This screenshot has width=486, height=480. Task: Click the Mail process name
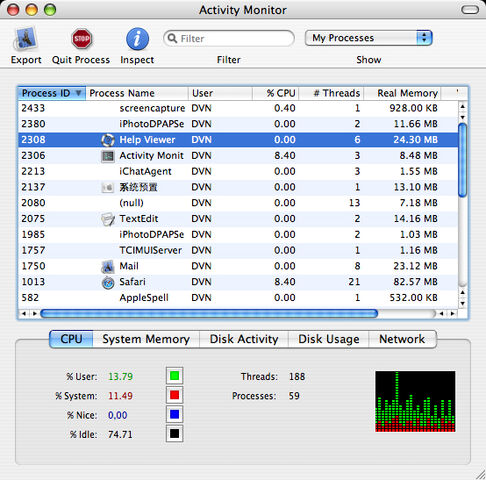tap(129, 266)
